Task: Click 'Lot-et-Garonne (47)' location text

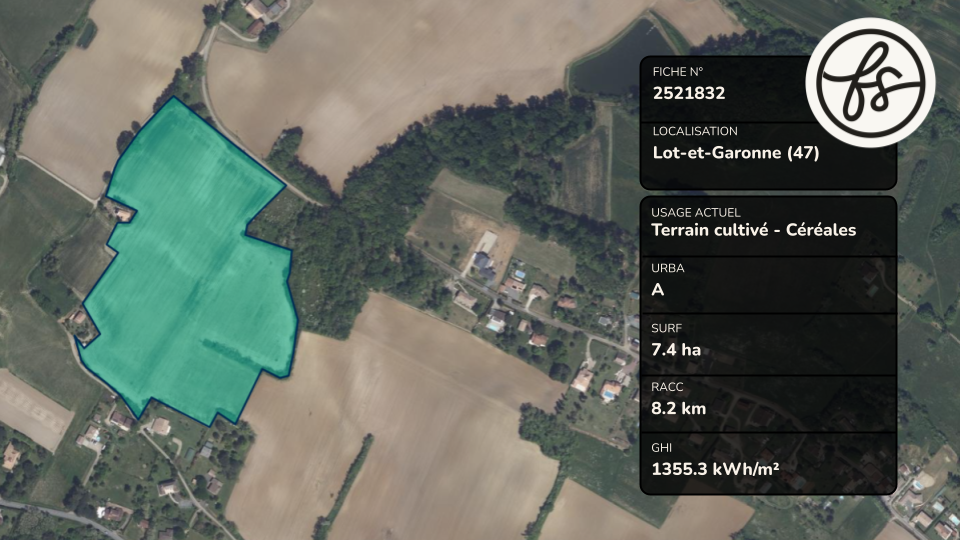Action: pos(736,152)
